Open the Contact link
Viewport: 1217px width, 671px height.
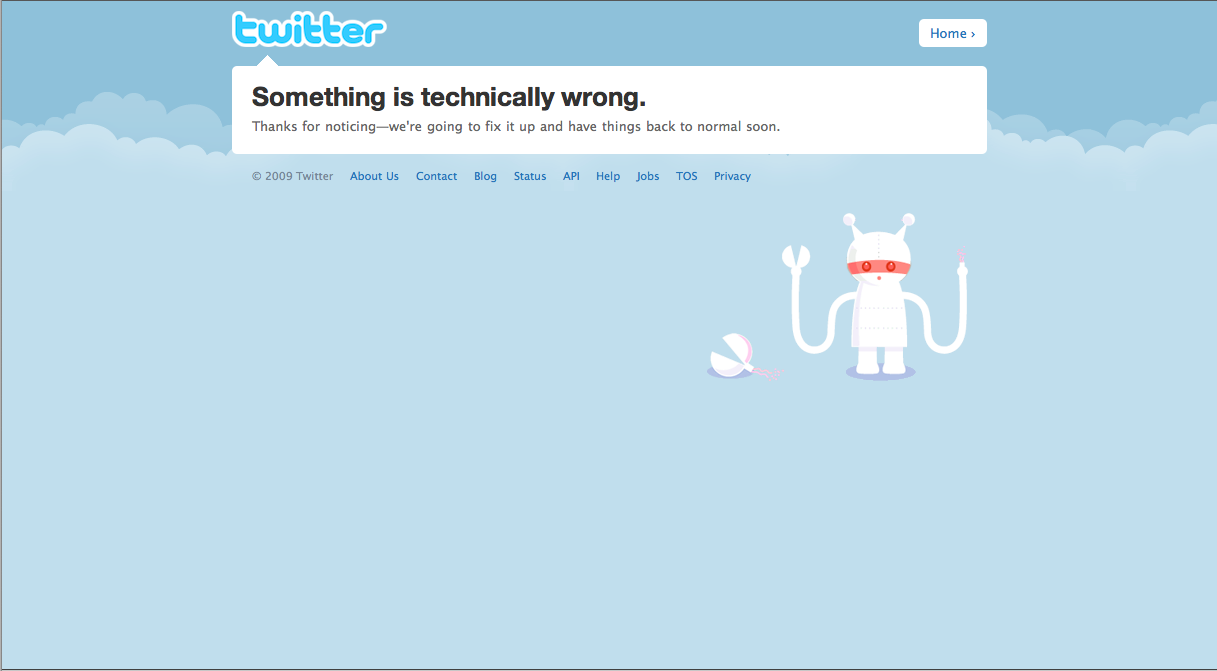tap(436, 176)
